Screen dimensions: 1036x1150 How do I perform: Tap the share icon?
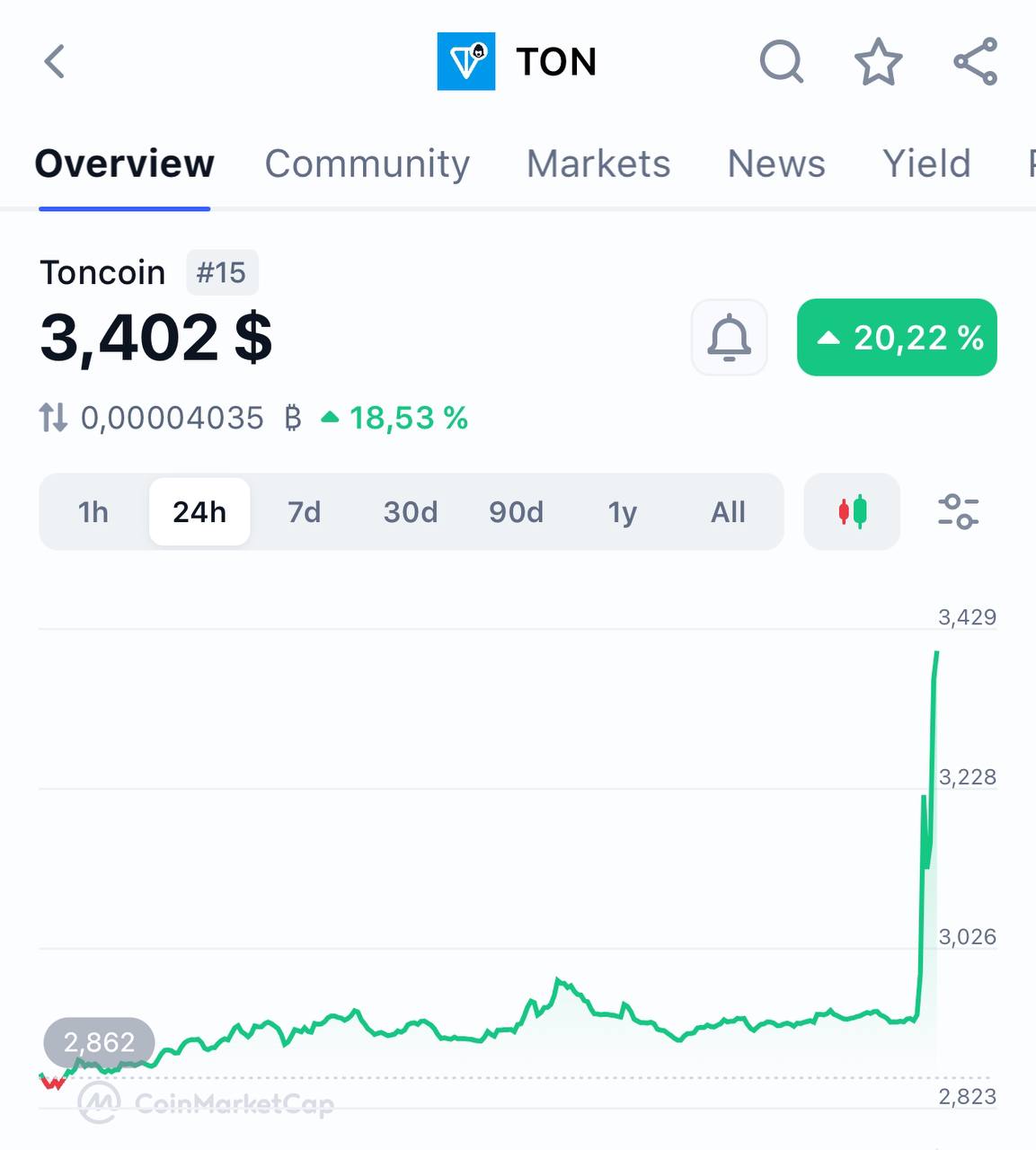point(976,62)
